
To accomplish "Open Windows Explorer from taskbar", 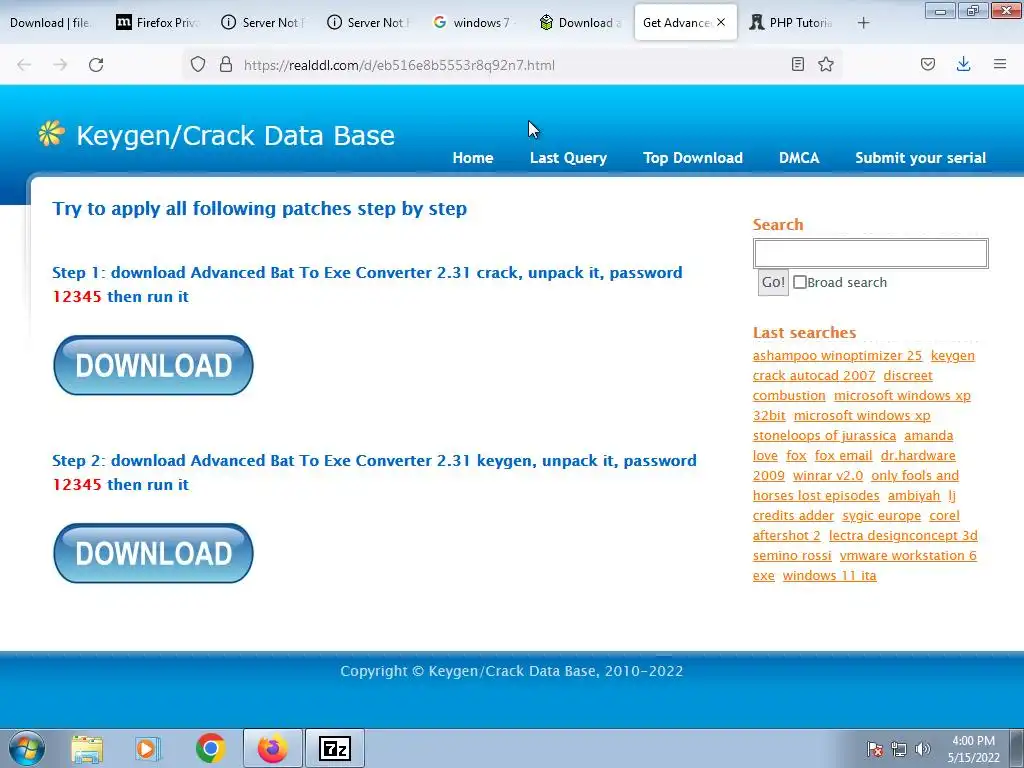I will (x=87, y=749).
